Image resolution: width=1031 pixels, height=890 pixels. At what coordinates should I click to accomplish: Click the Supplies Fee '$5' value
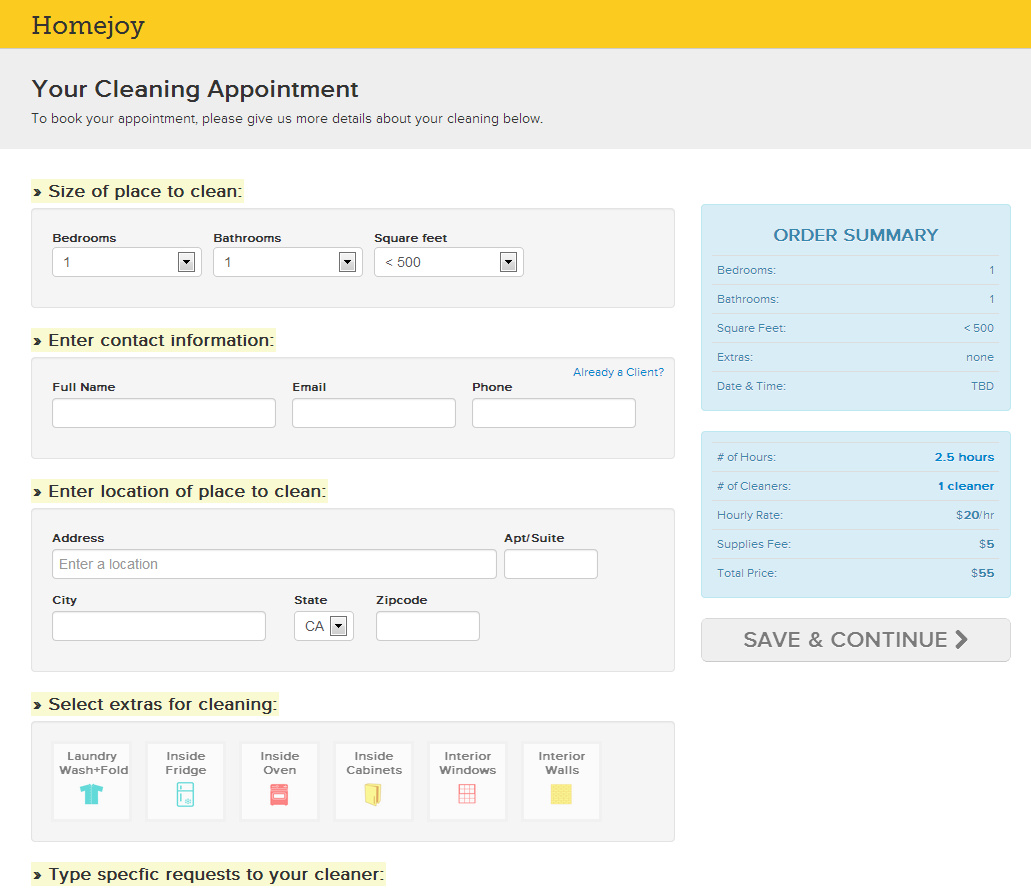(x=986, y=544)
